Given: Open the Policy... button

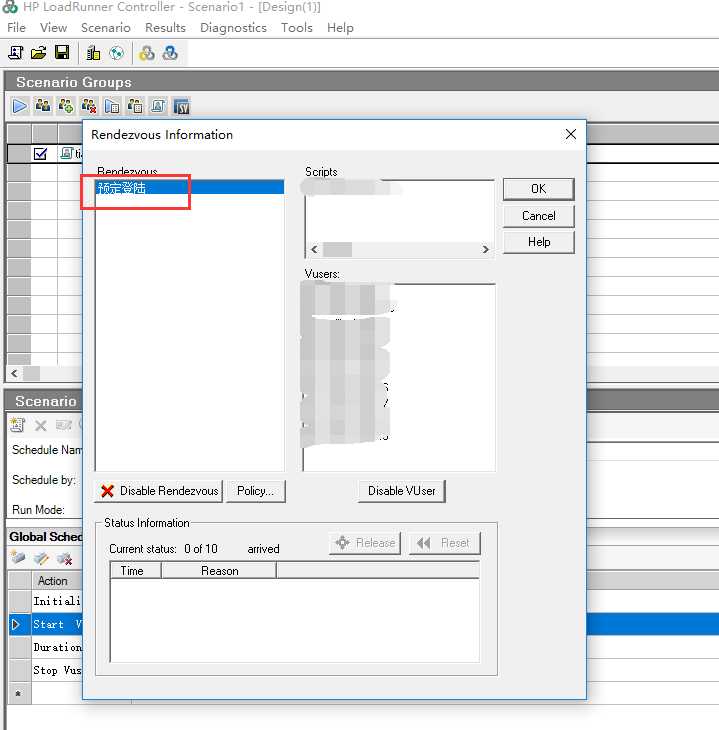Looking at the screenshot, I should (x=255, y=491).
